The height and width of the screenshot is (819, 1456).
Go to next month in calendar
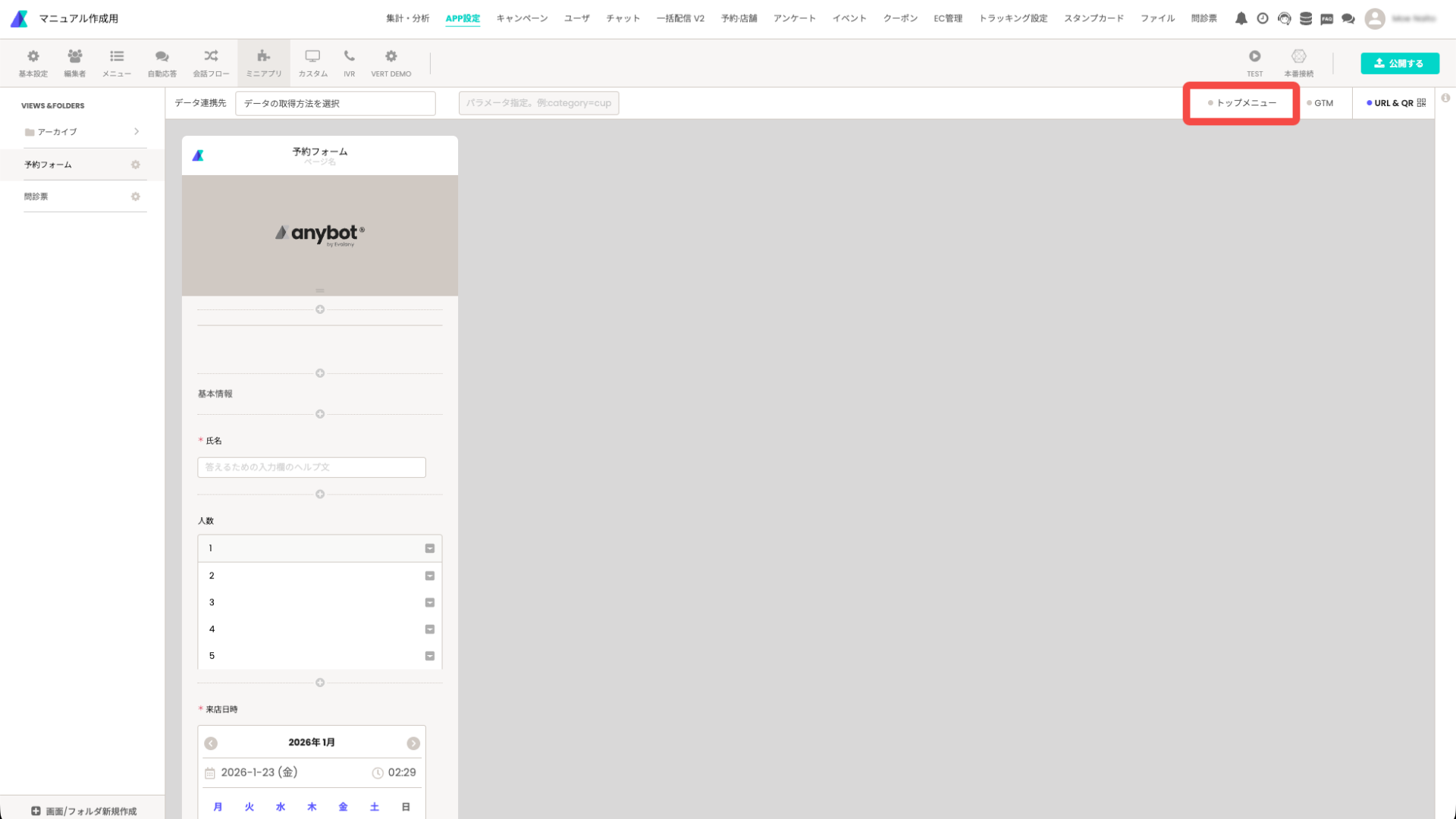click(413, 743)
